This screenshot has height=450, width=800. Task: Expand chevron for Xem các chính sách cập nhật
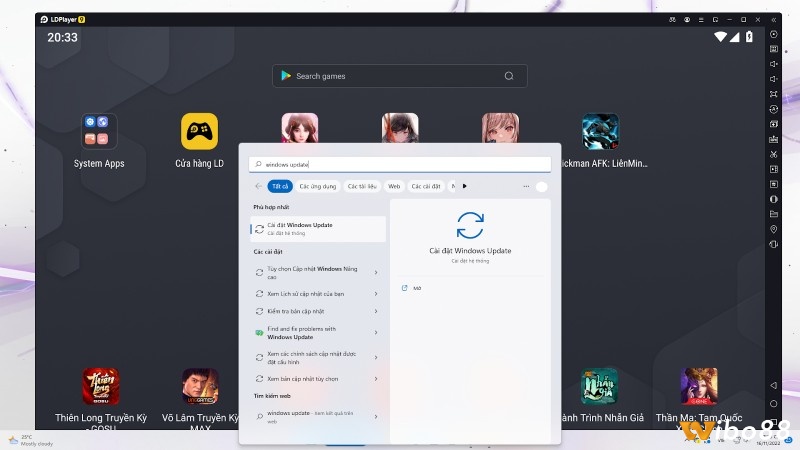[x=376, y=358]
